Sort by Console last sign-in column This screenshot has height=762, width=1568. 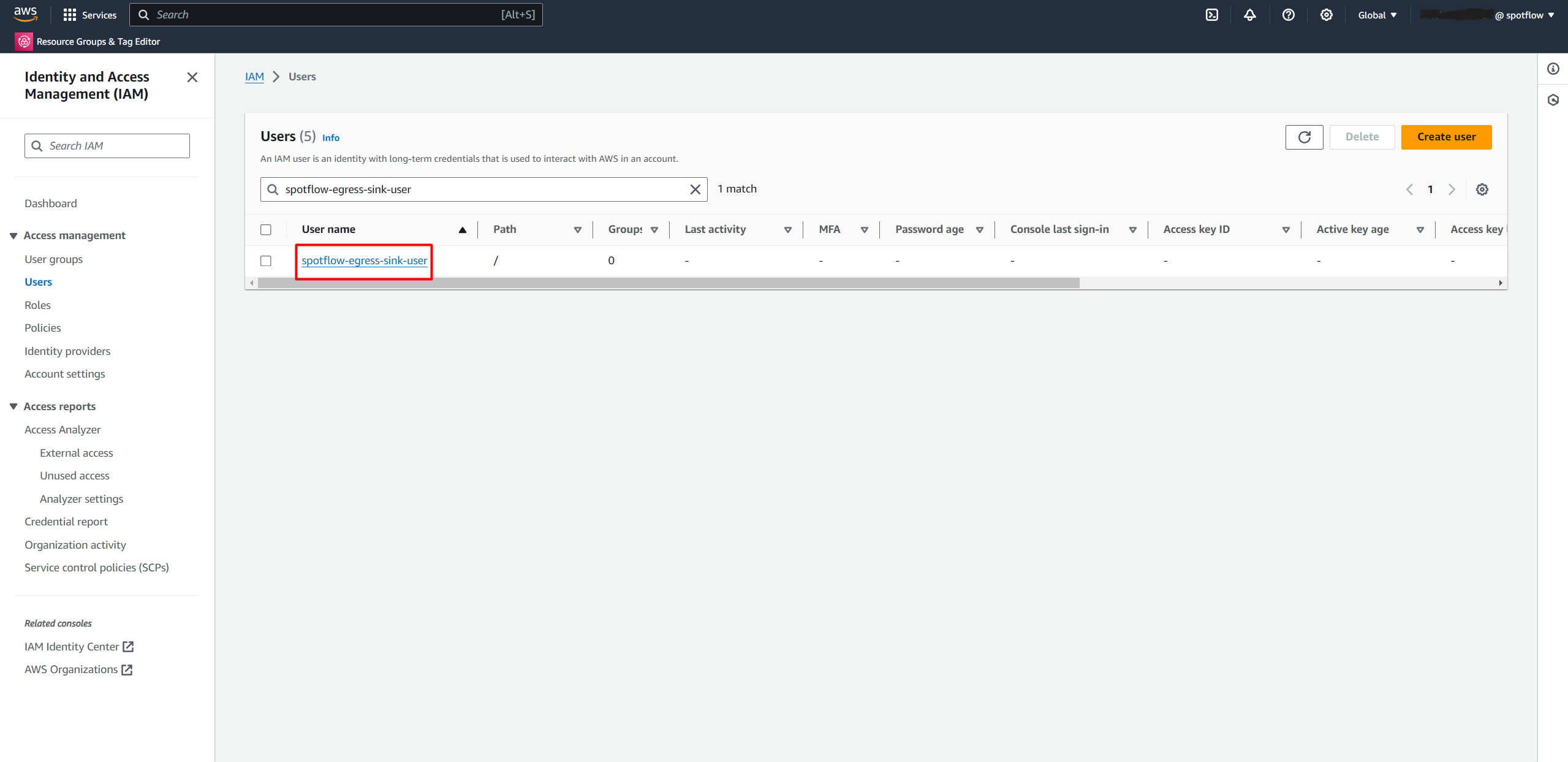coord(1133,230)
